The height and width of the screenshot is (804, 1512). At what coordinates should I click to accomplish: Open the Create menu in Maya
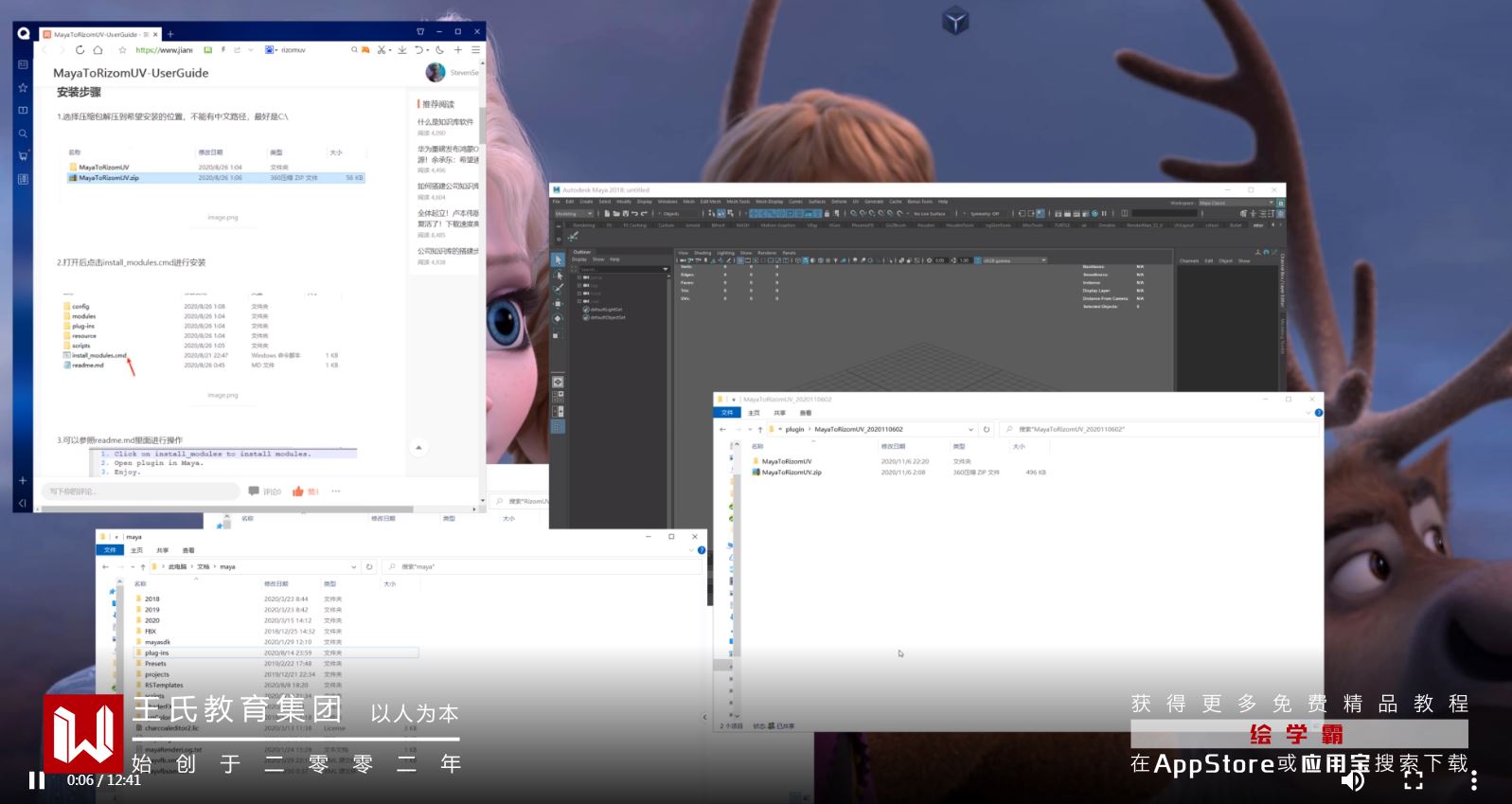coord(586,202)
